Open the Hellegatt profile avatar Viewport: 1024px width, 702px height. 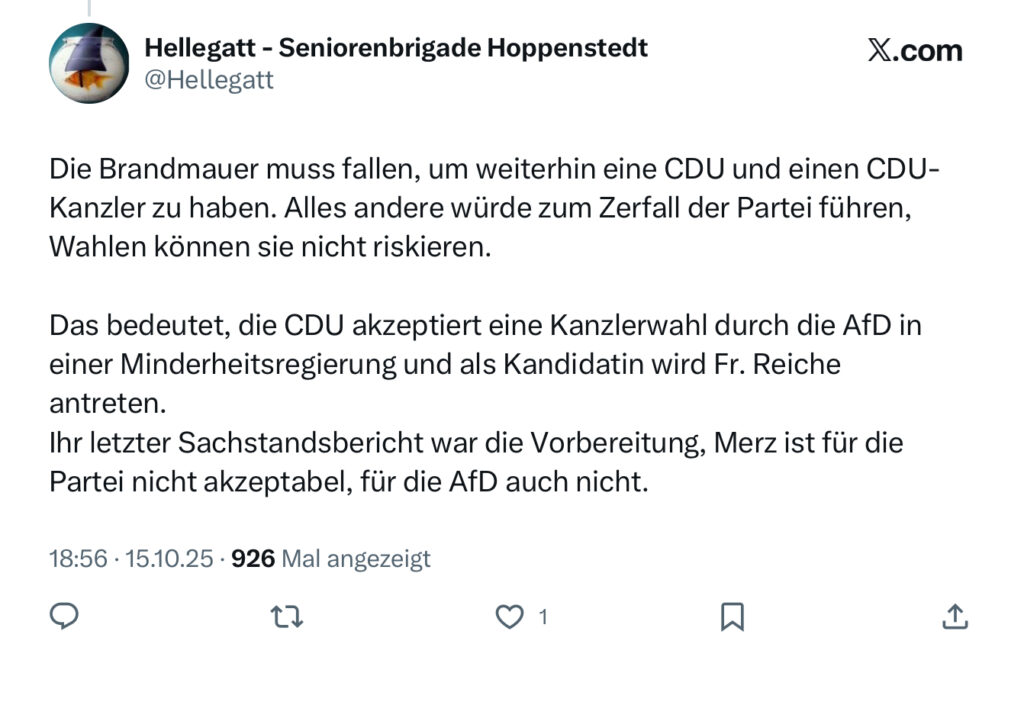pos(89,63)
